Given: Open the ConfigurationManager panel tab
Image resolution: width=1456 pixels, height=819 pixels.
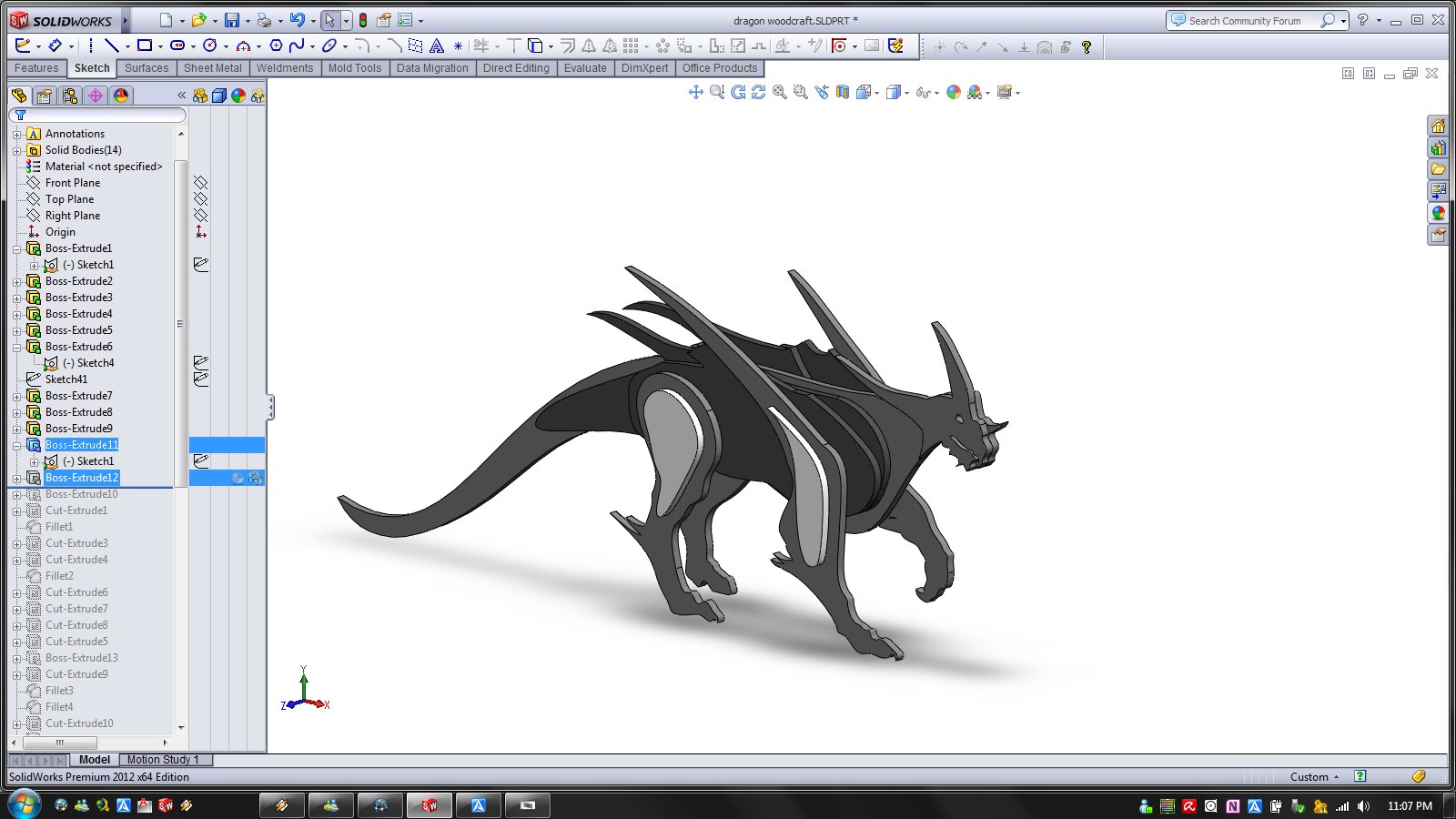Looking at the screenshot, I should [69, 96].
